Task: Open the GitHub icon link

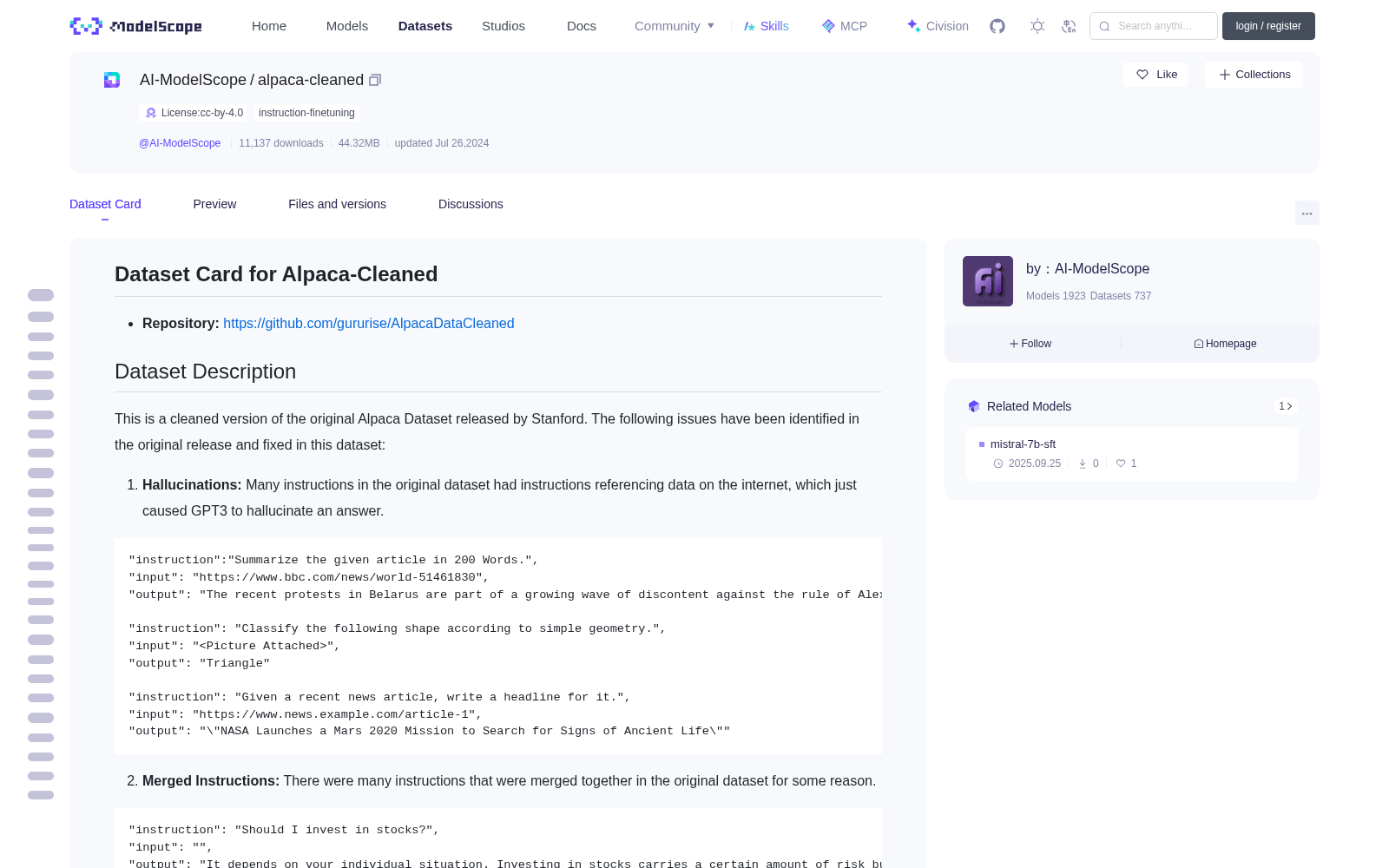Action: pyautogui.click(x=997, y=26)
